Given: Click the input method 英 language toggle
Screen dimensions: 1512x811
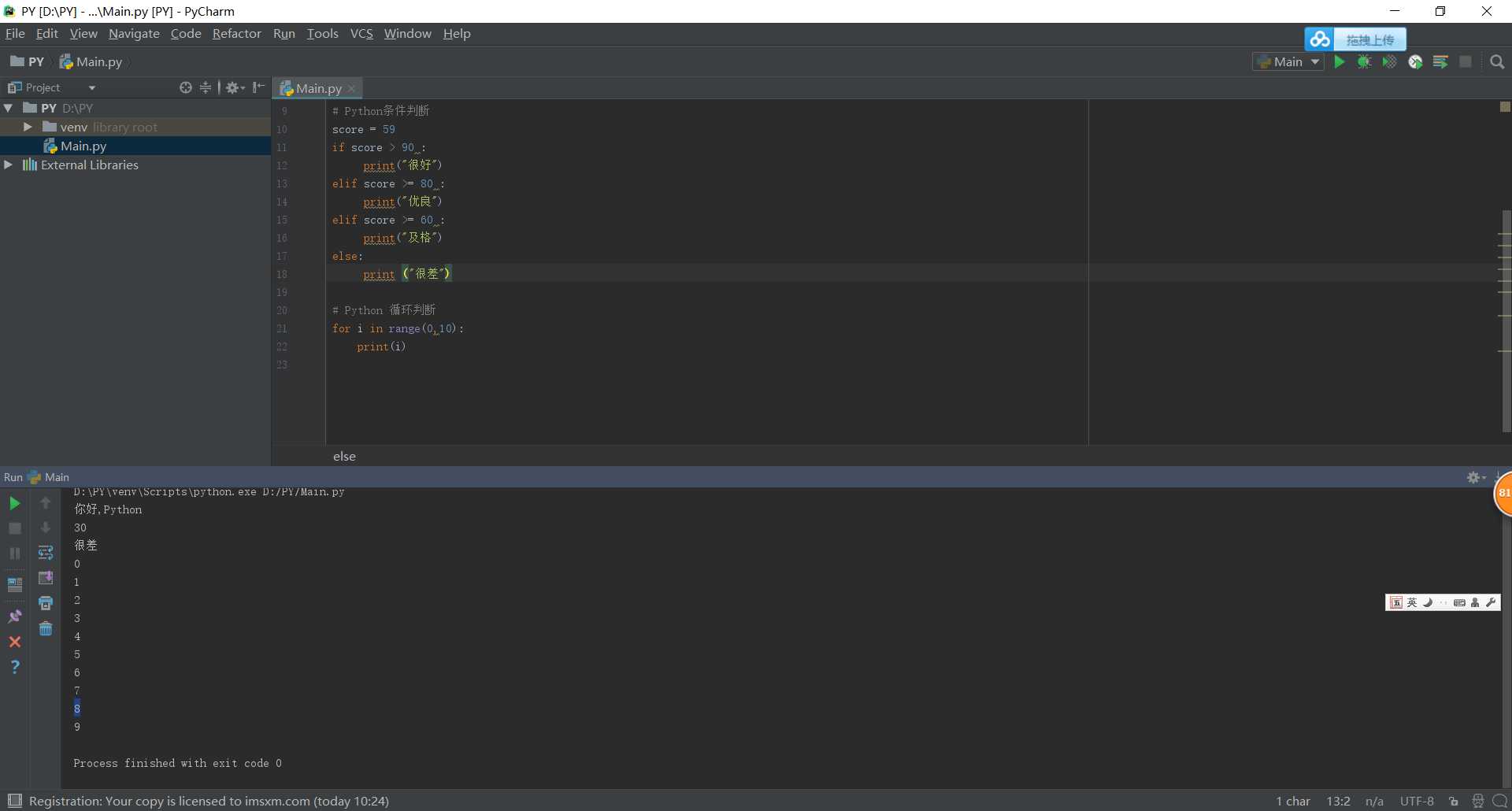Looking at the screenshot, I should 1412,602.
